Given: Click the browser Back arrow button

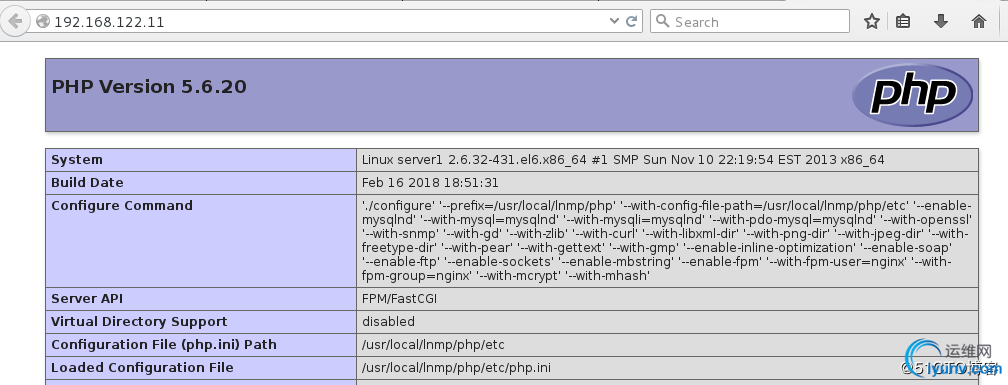Looking at the screenshot, I should click(14, 21).
